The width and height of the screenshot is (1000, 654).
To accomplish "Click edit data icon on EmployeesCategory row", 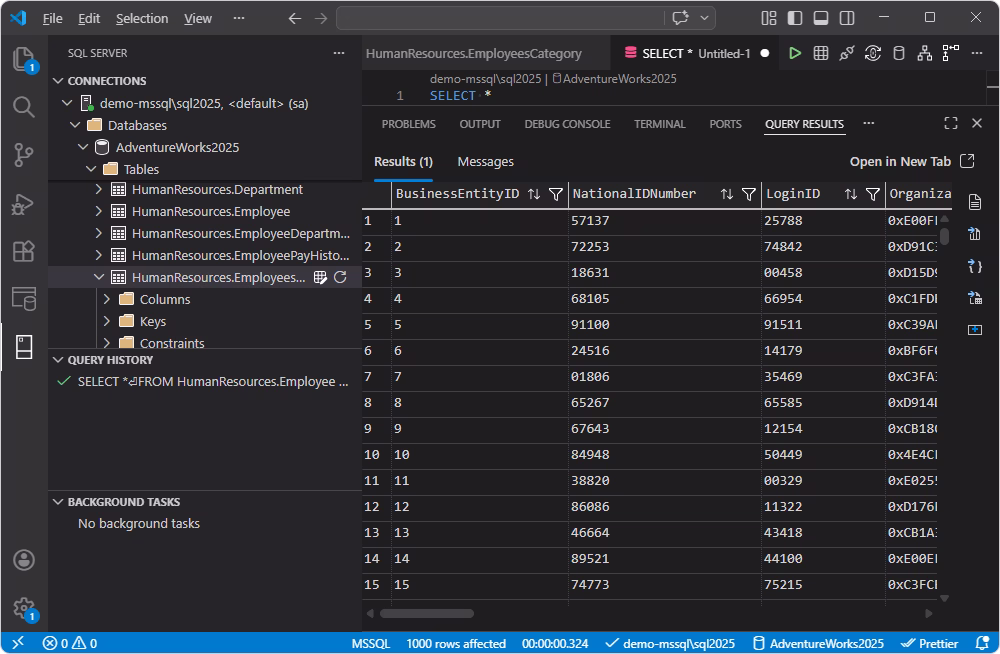I will 320,277.
